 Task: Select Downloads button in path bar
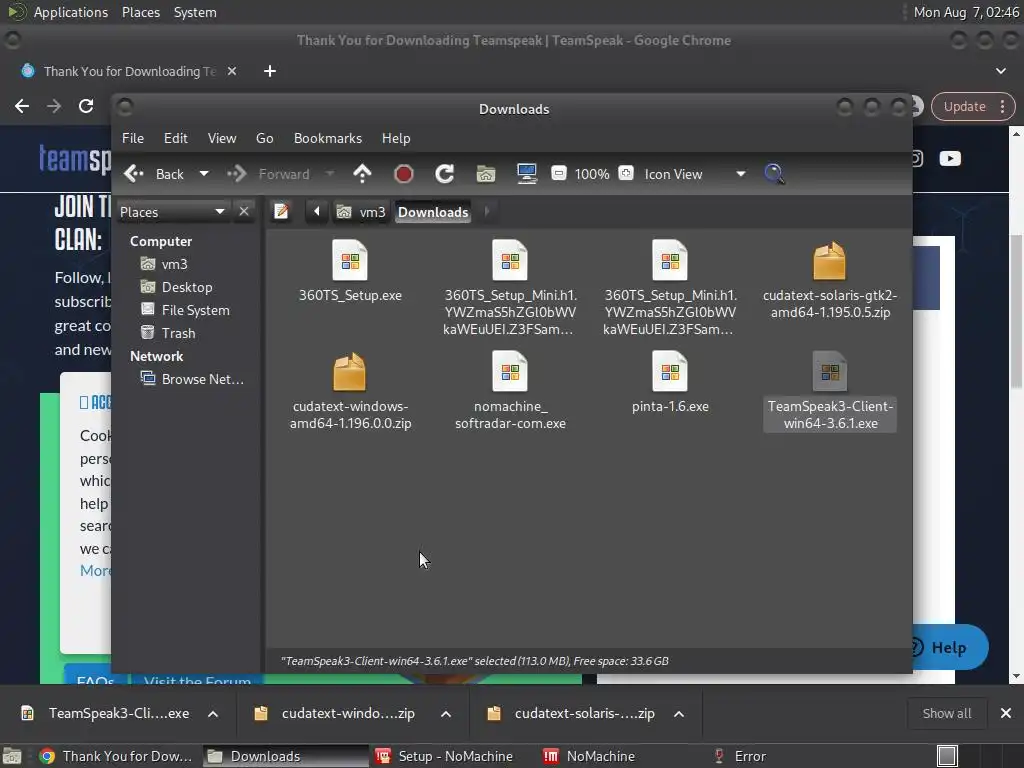[433, 212]
